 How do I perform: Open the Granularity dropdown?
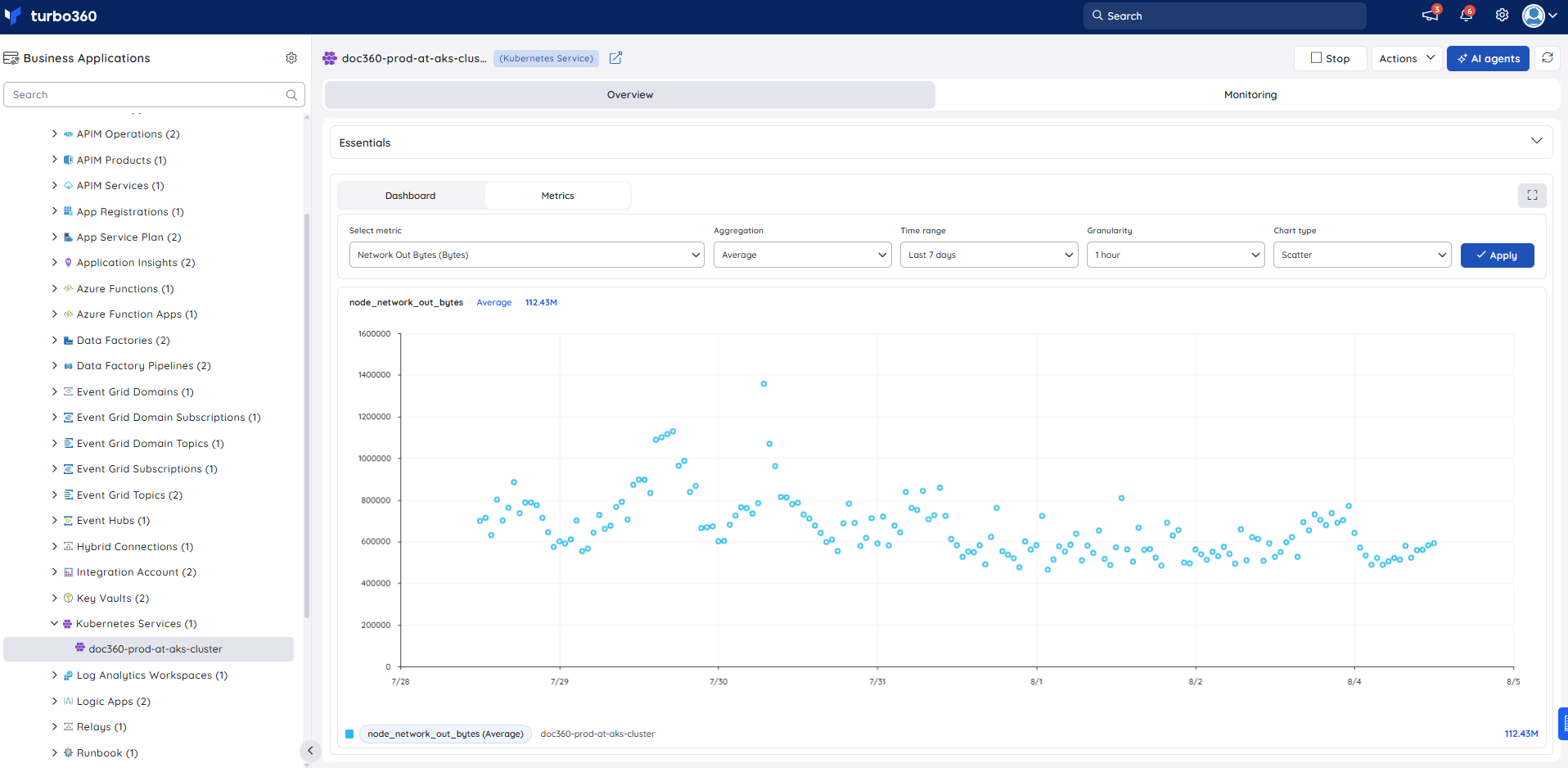[1175, 255]
